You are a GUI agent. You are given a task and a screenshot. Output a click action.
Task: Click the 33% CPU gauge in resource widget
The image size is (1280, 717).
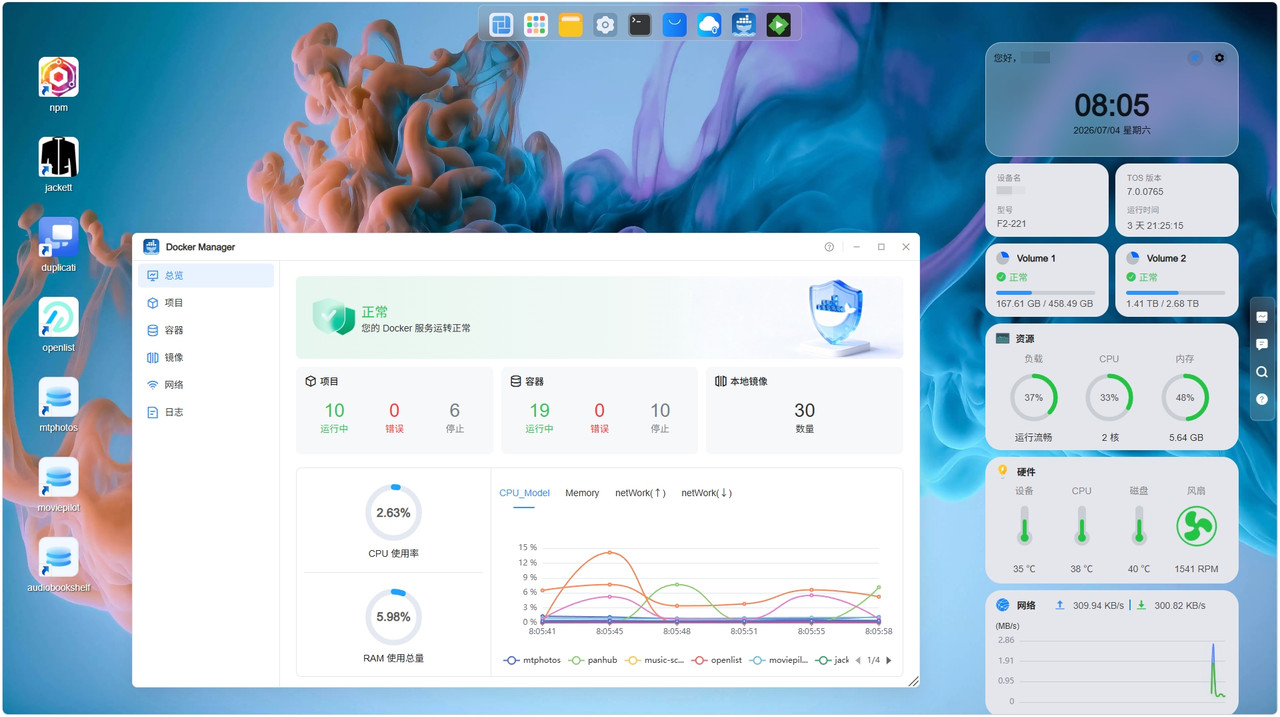point(1109,397)
